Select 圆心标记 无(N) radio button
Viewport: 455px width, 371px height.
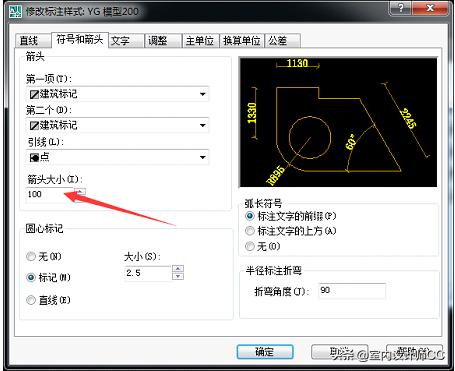click(x=31, y=256)
